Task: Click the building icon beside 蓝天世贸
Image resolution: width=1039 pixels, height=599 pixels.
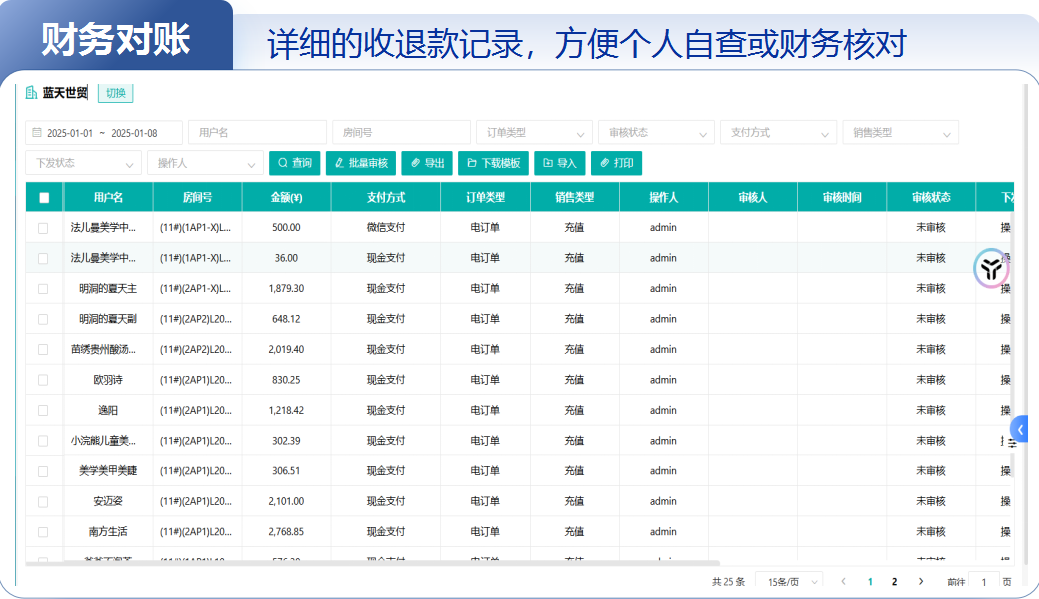Action: (29, 93)
